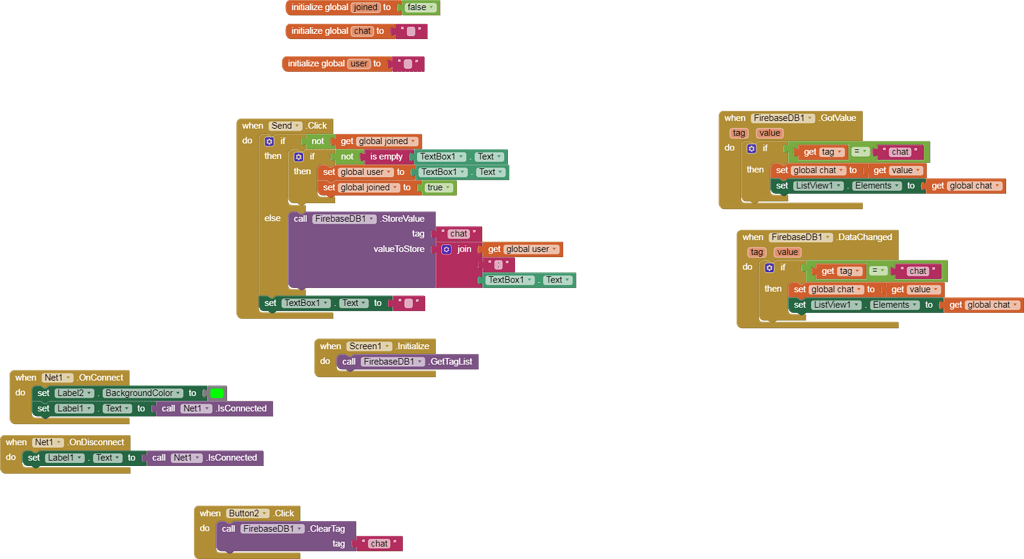Select 'tag' parameter in DataChanged event
This screenshot has height=559, width=1024.
756,252
